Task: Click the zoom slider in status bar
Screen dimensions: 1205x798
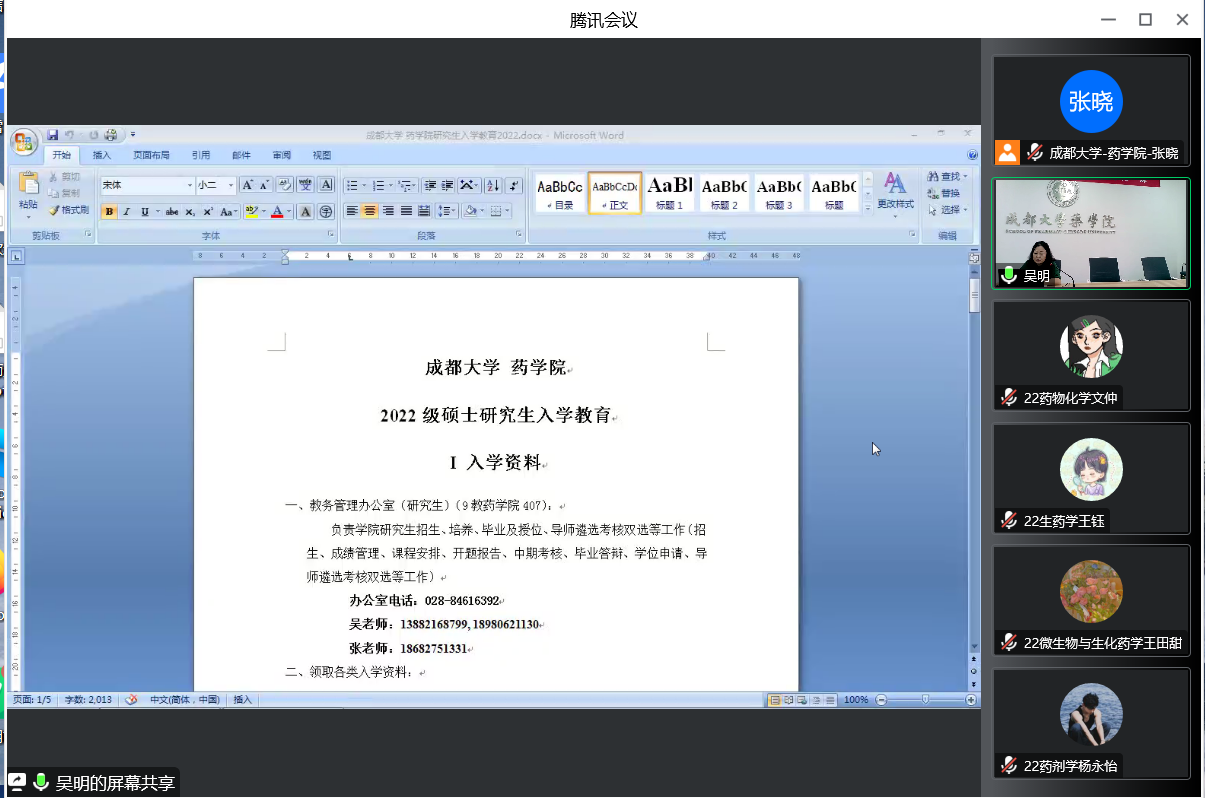Action: tap(925, 700)
